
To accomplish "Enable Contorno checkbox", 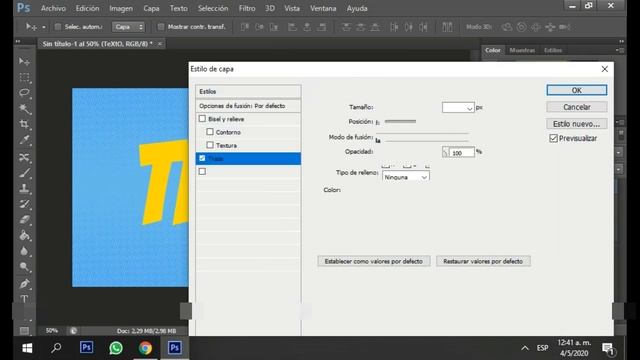I will tap(210, 132).
